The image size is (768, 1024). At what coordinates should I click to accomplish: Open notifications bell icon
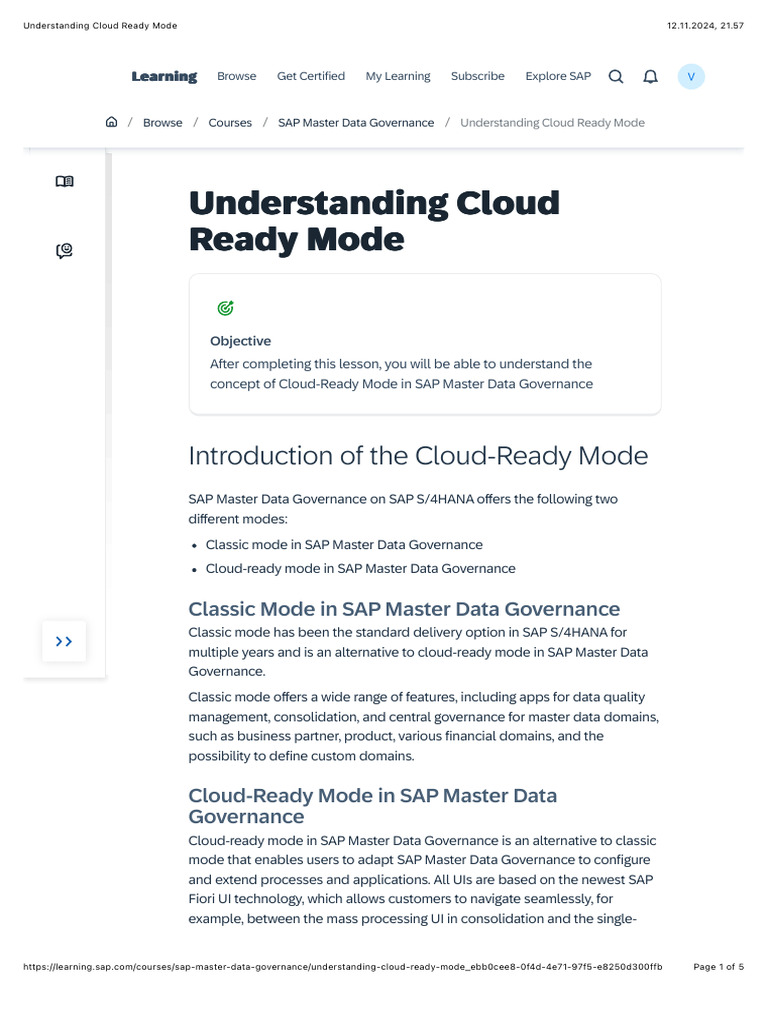(x=650, y=76)
